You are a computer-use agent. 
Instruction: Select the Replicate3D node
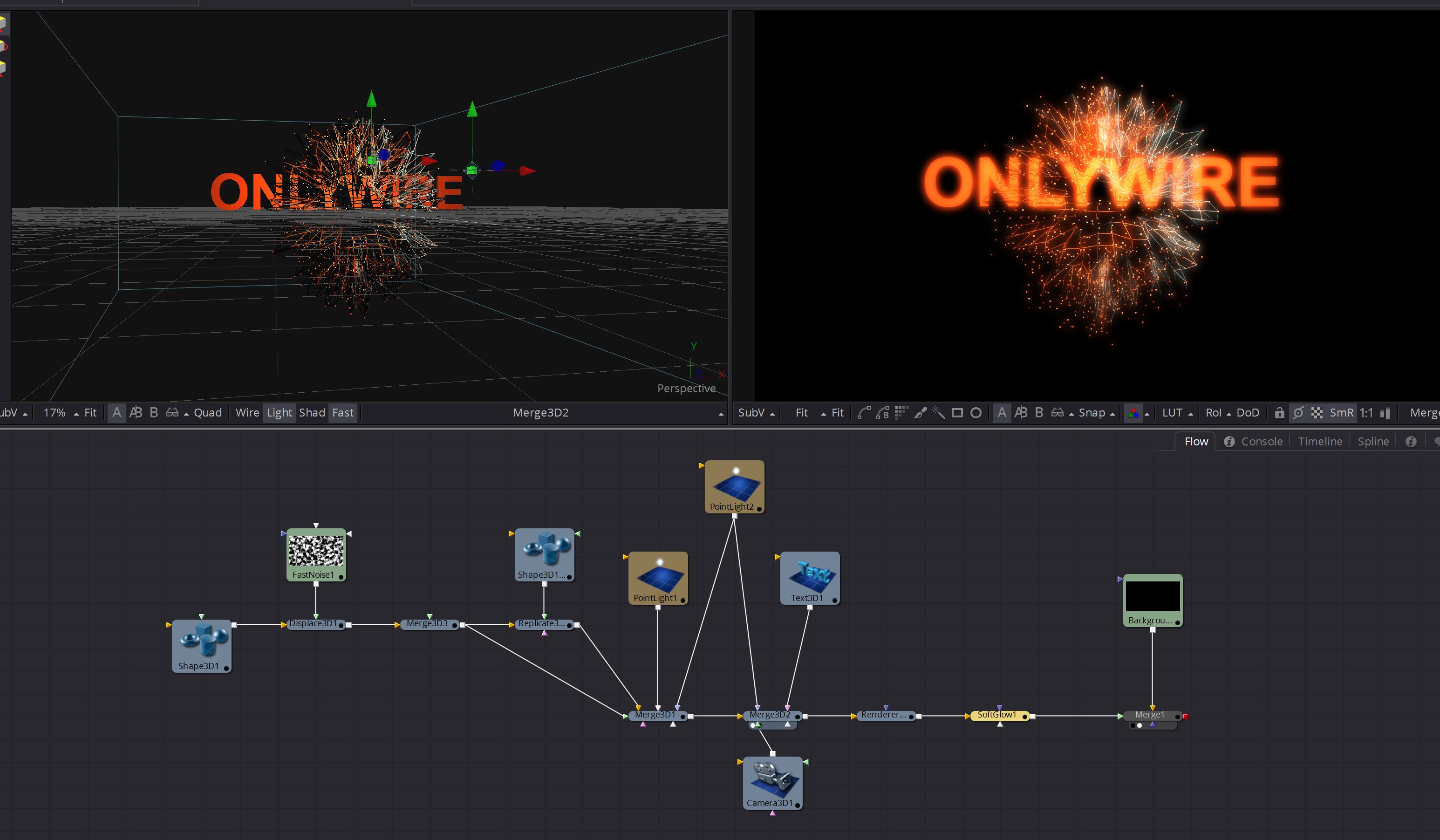544,624
